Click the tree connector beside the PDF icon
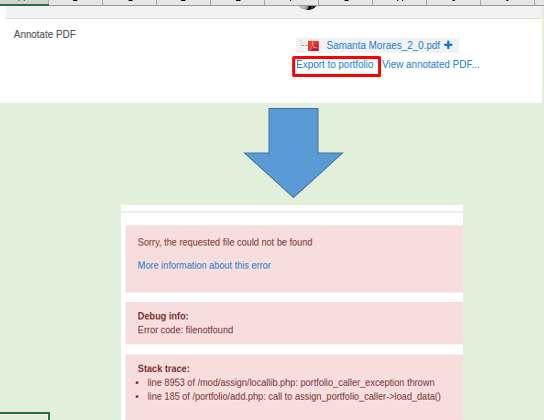Screen dimensions: 544x420 coord(303,44)
